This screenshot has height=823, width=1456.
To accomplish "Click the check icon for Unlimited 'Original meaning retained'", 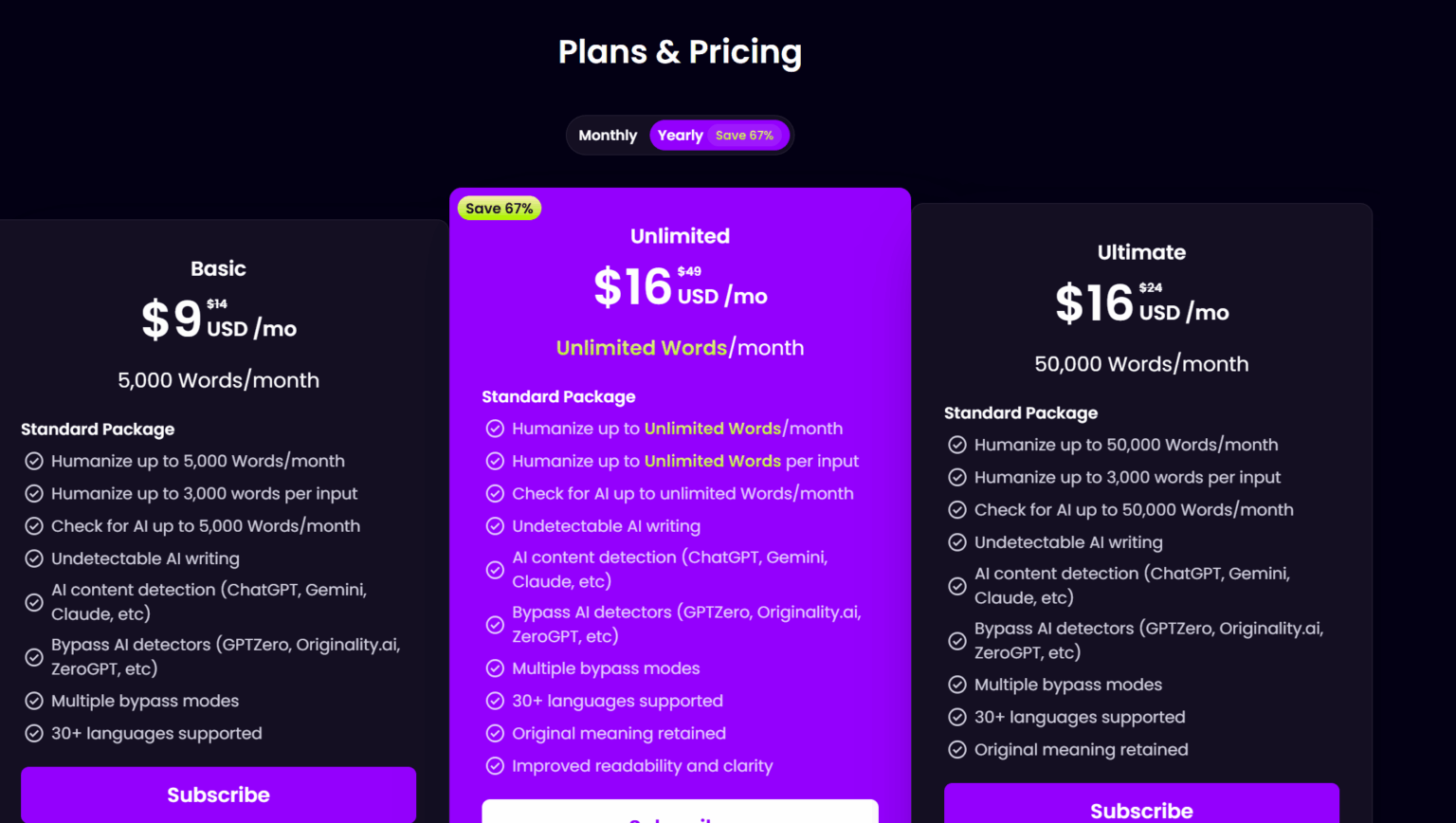I will 495,733.
